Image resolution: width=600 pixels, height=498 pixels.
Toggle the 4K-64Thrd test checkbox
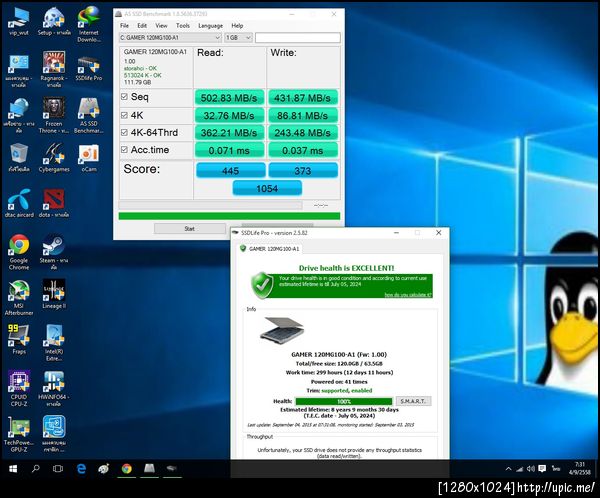(x=124, y=132)
